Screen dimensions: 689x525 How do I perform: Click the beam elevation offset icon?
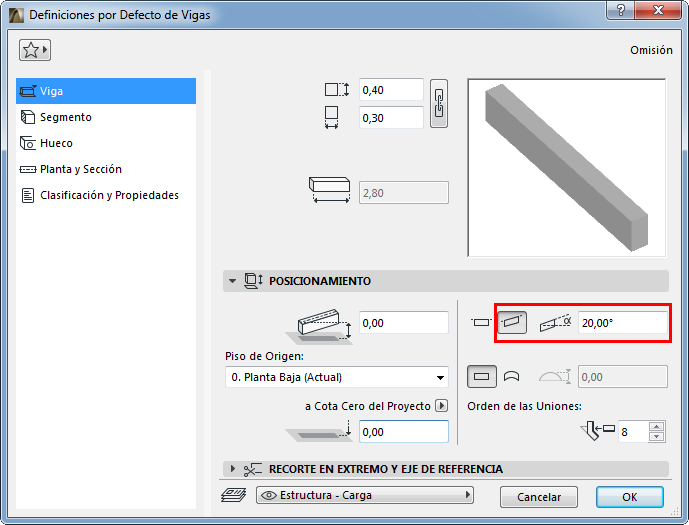click(x=319, y=327)
